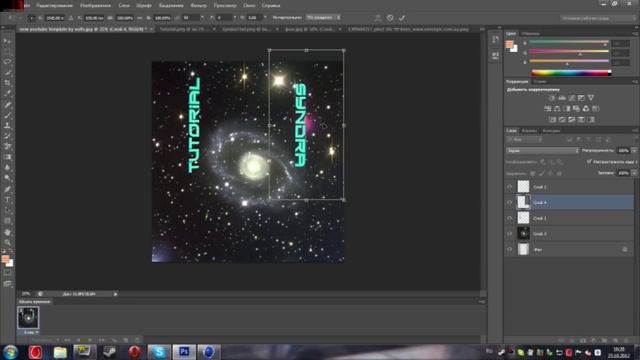This screenshot has width=640, height=360.
Task: Switch to the Tutorial.png document tab
Action: [184, 29]
